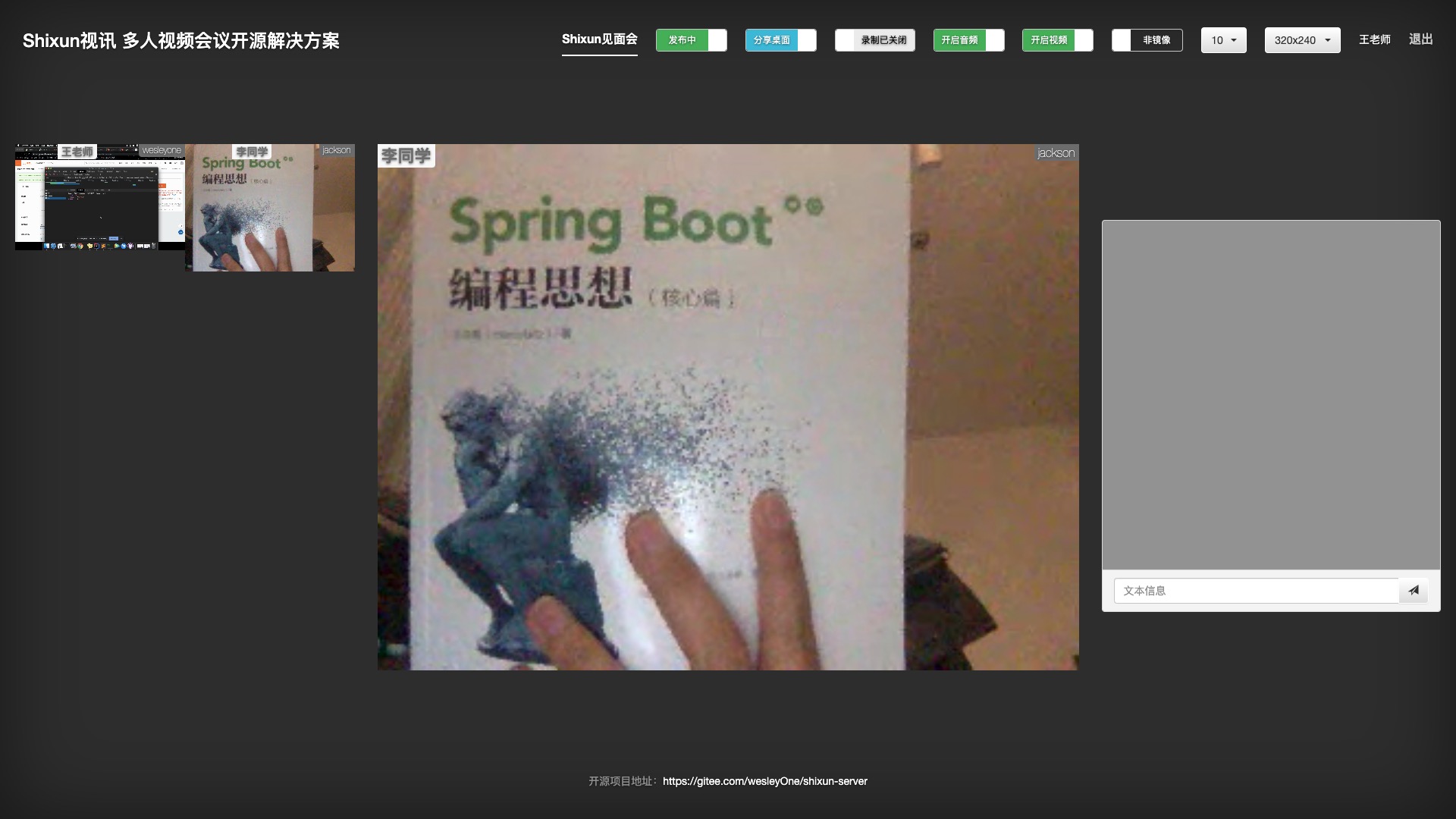Select the Shixun见面会 room tab
Viewport: 1456px width, 819px height.
(599, 39)
